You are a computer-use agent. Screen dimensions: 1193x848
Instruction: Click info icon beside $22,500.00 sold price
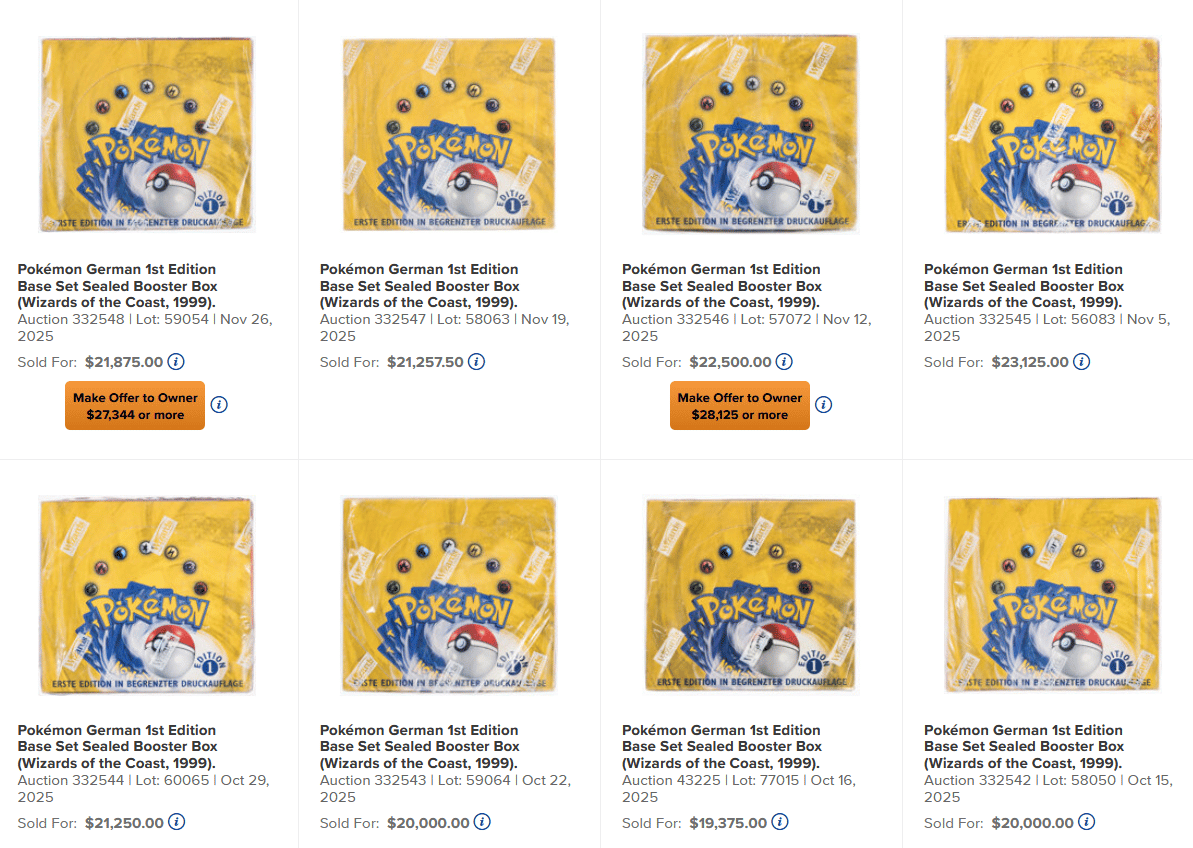click(784, 362)
